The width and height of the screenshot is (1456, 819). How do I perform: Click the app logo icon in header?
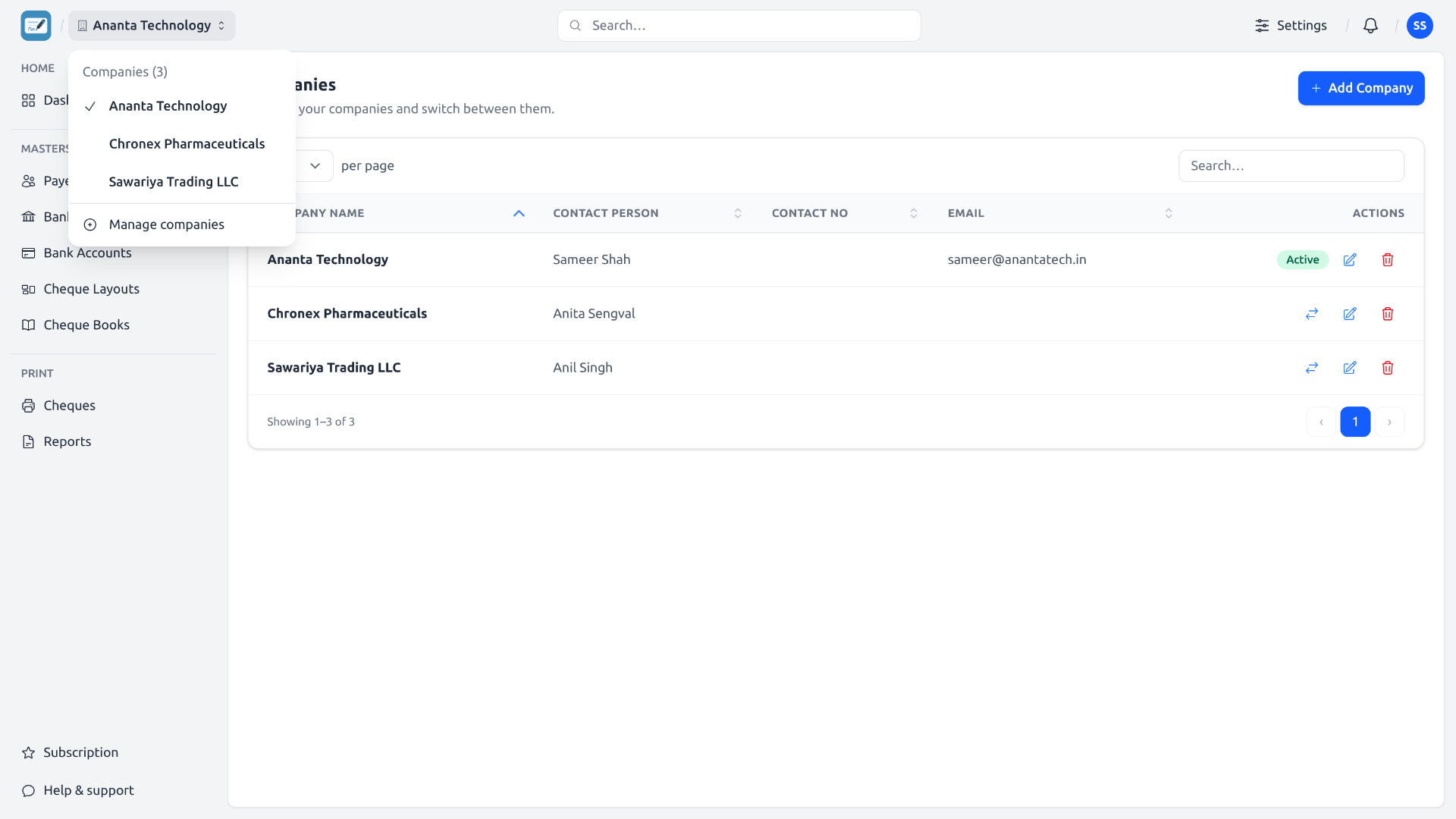pyautogui.click(x=36, y=26)
